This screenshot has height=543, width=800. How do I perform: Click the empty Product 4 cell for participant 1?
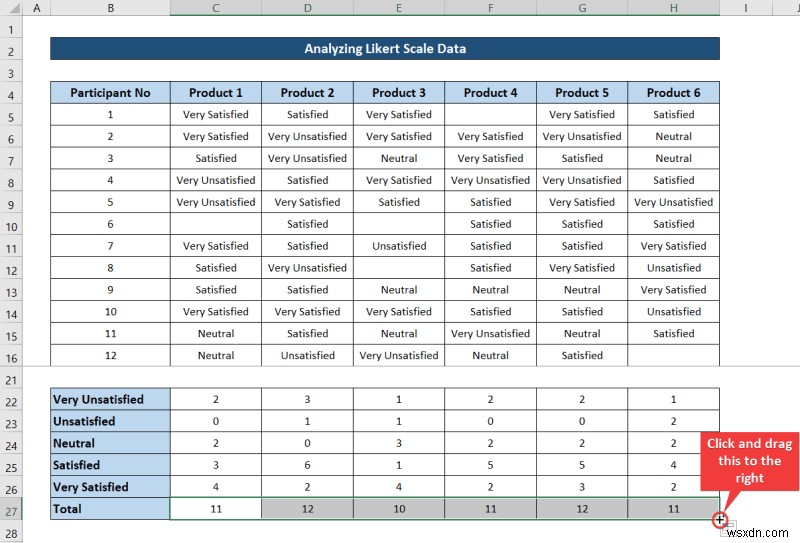coord(490,115)
